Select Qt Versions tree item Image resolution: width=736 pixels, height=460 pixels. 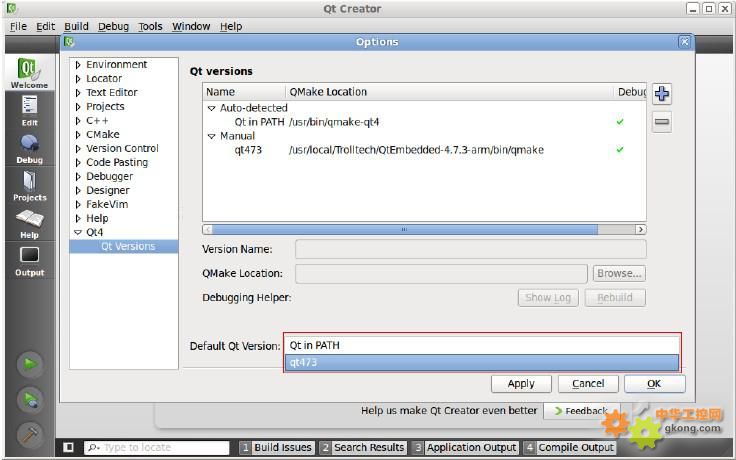coord(124,246)
